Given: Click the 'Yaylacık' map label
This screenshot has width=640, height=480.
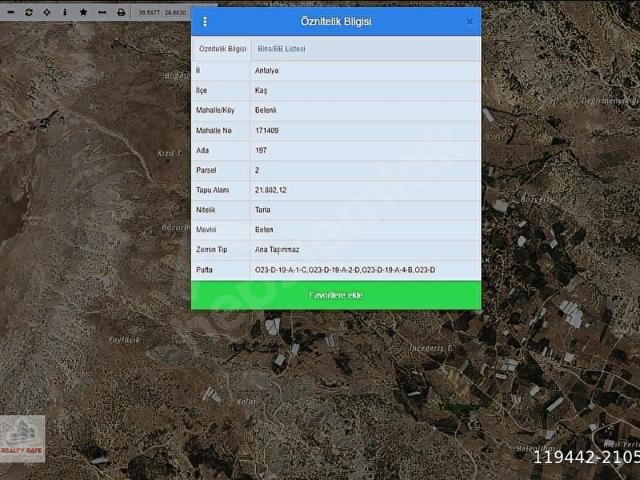Looking at the screenshot, I should [124, 340].
